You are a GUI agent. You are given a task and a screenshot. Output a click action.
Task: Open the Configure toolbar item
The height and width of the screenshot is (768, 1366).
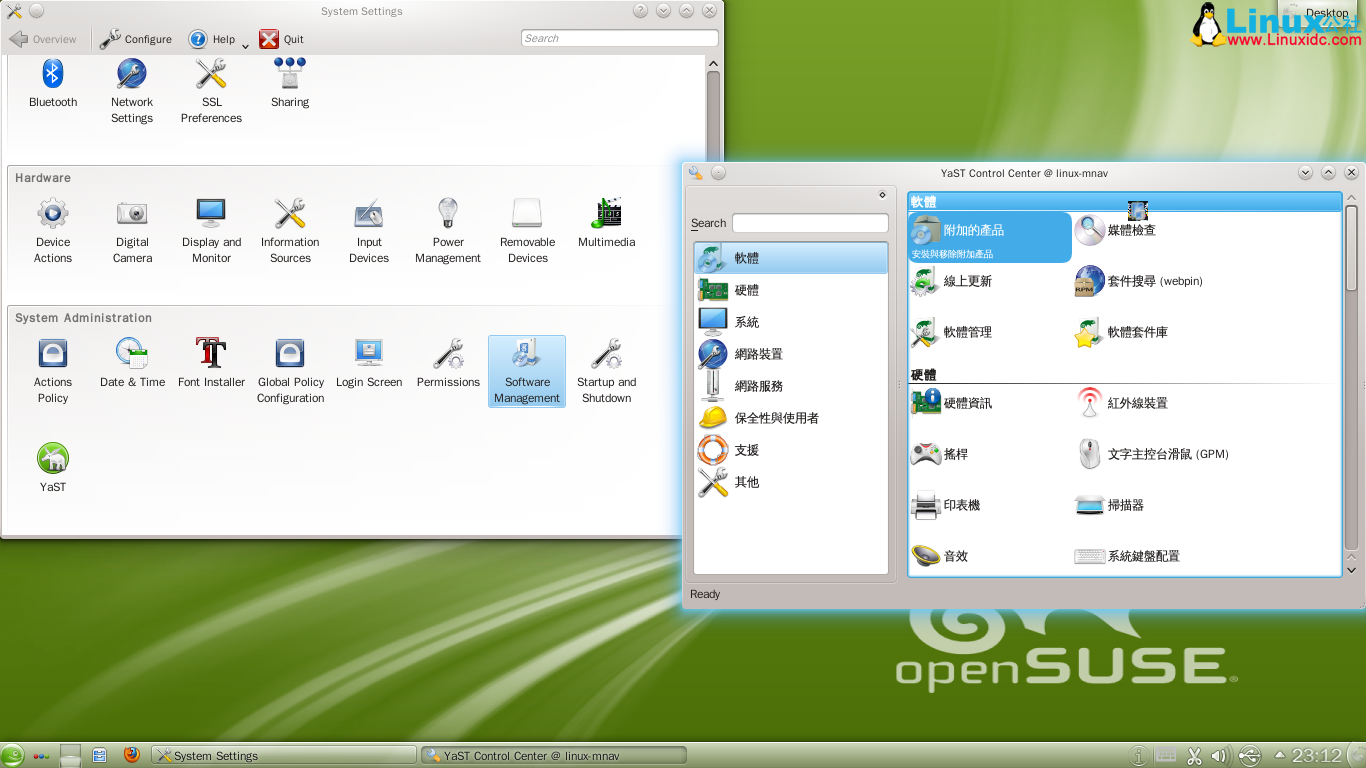pos(136,39)
